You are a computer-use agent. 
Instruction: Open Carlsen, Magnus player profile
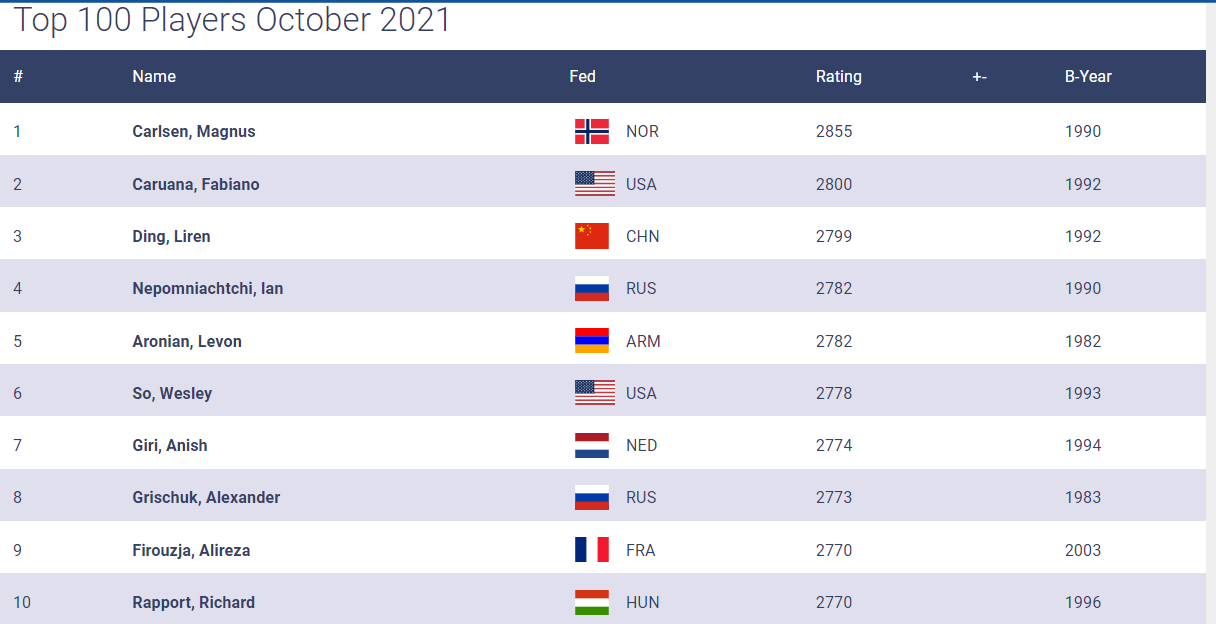[x=194, y=132]
